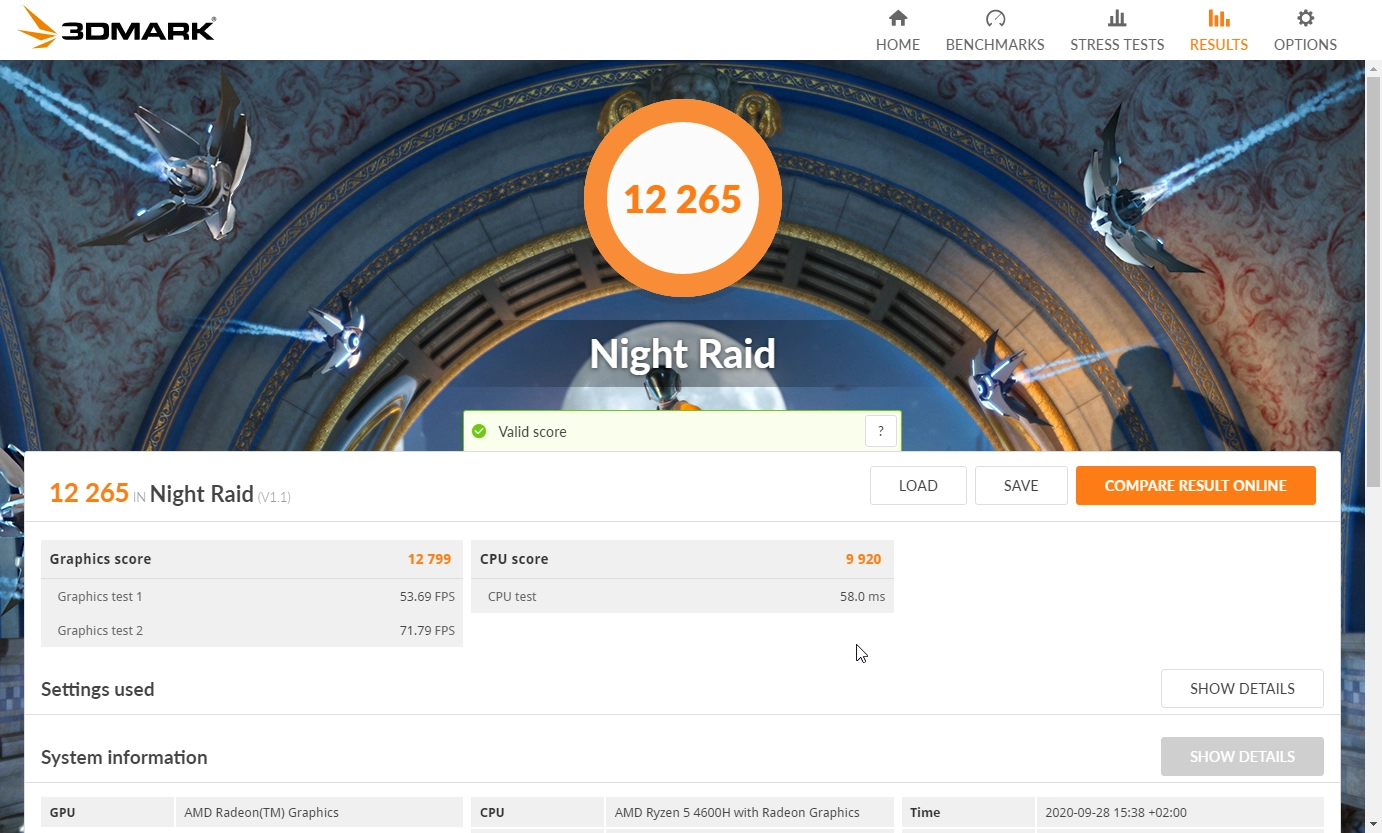This screenshot has width=1382, height=833.
Task: Click the CPU score value 9 920
Action: (x=863, y=559)
